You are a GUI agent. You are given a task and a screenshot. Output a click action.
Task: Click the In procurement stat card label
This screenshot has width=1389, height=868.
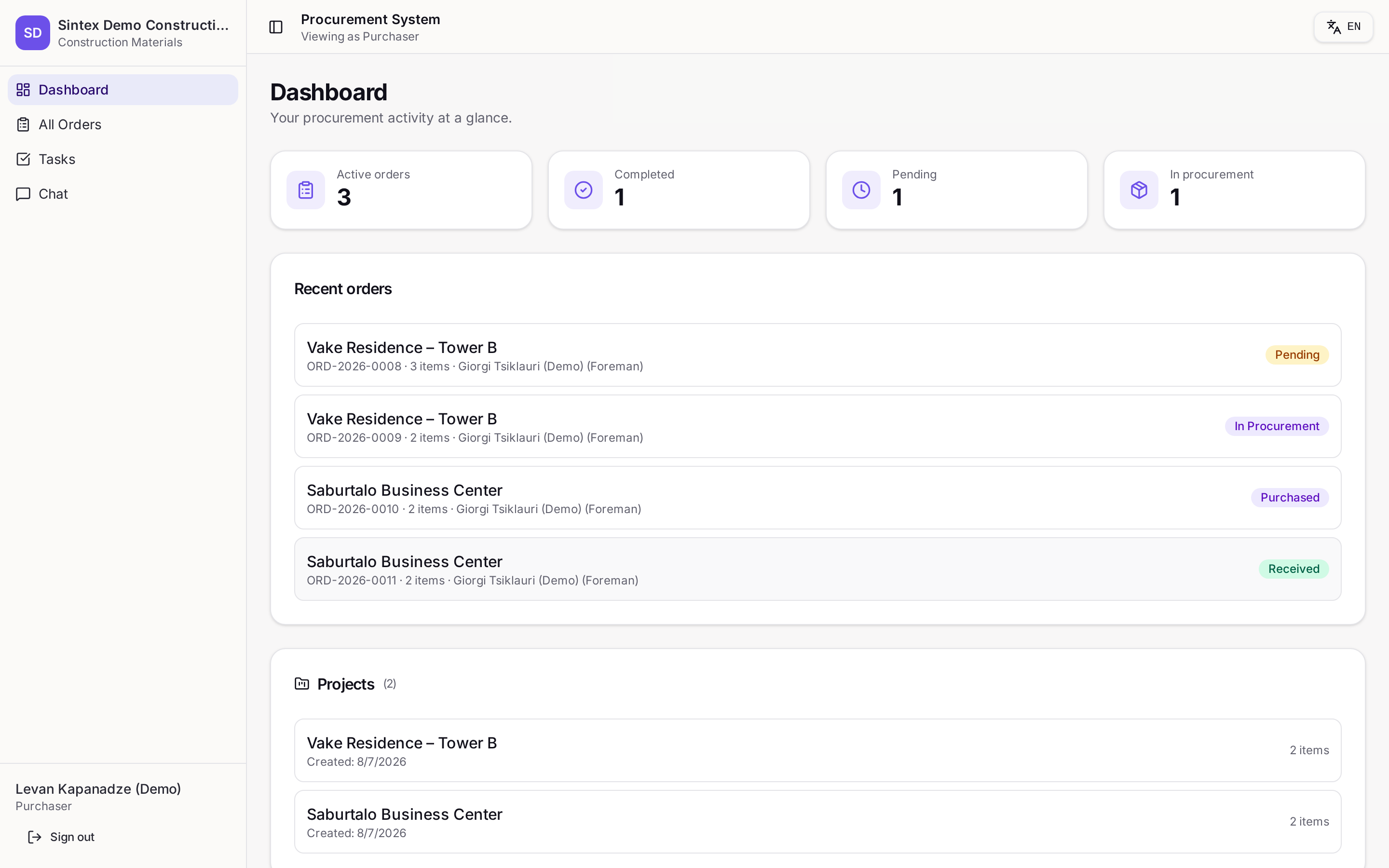(x=1211, y=175)
